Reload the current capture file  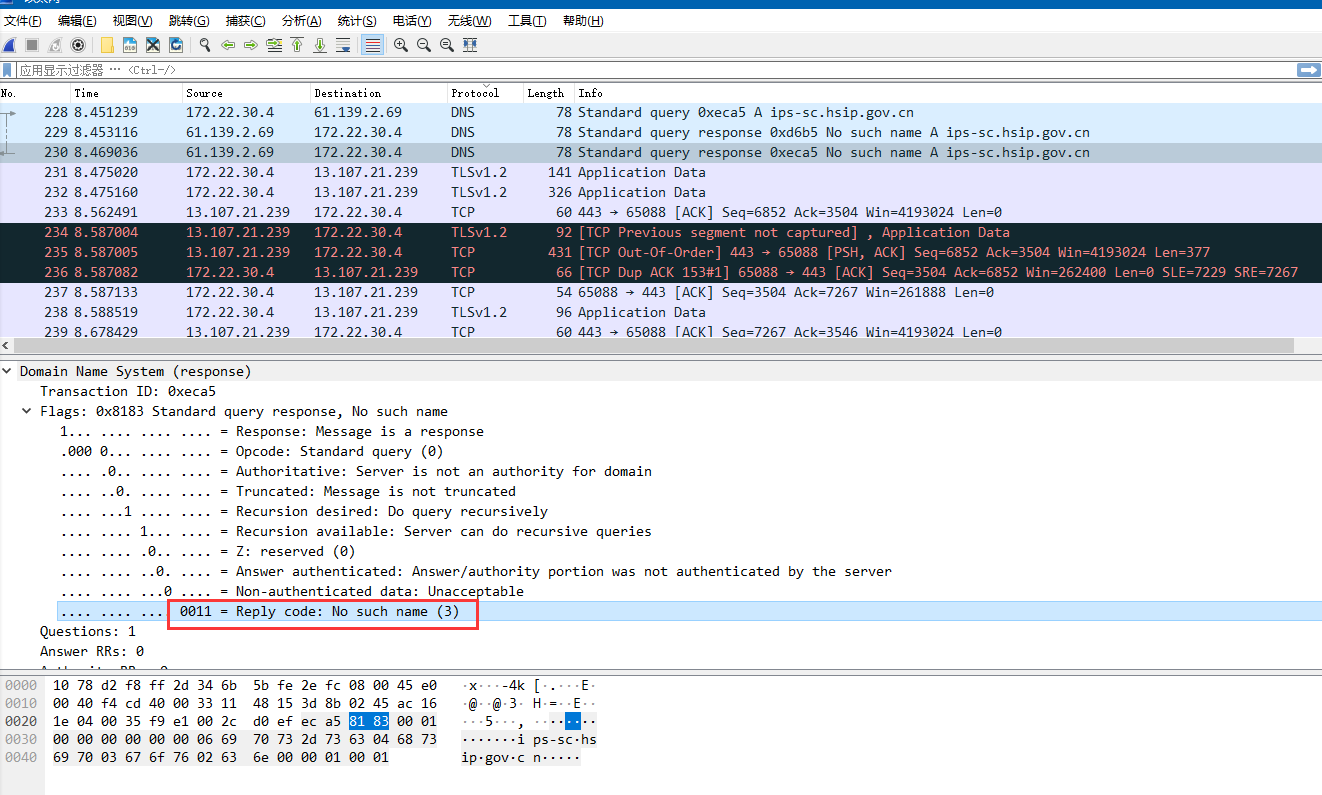tap(176, 45)
